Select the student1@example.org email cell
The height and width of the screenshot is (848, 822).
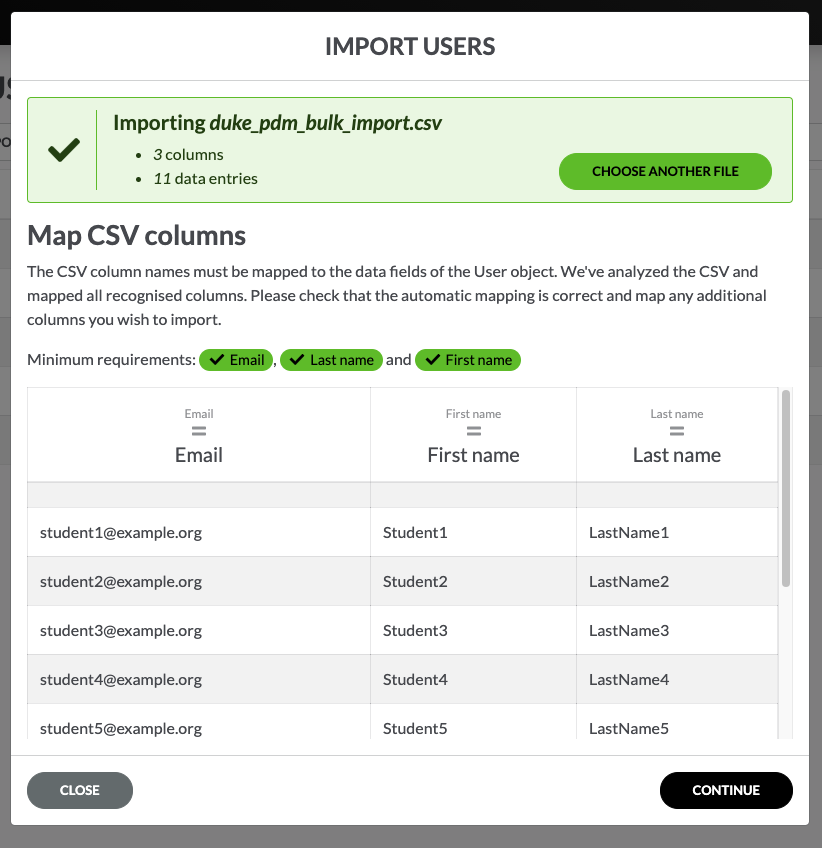click(121, 533)
